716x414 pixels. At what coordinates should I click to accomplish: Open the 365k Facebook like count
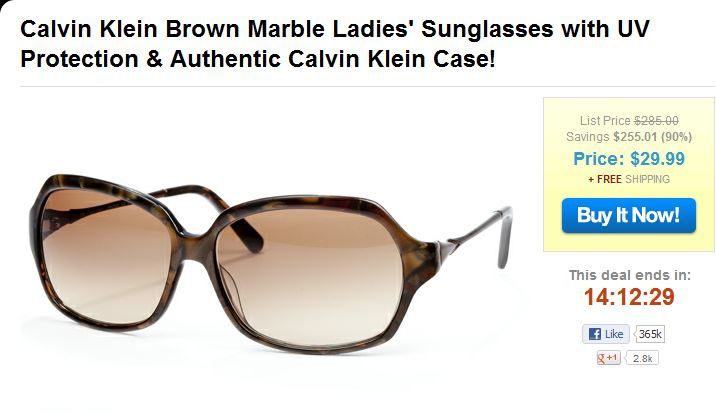650,334
